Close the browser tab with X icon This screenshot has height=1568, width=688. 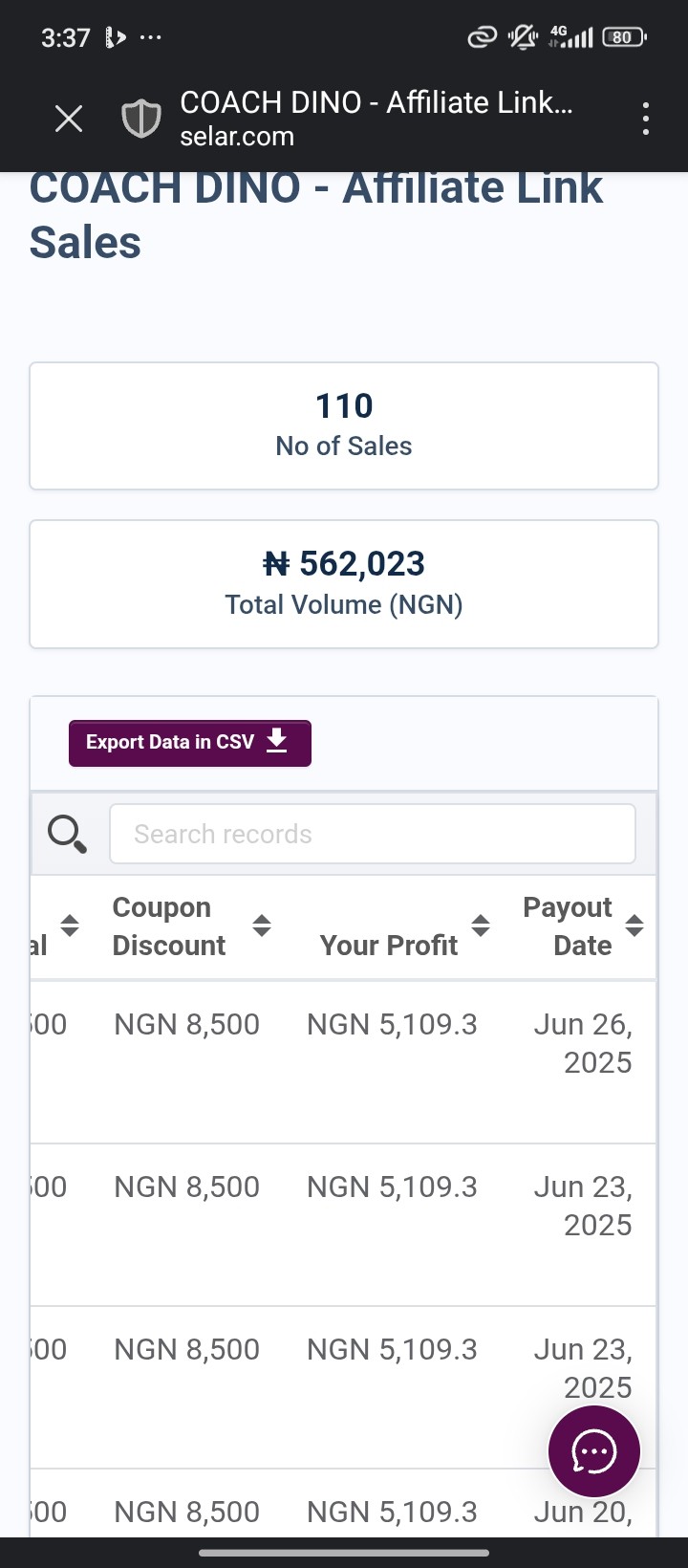[69, 120]
